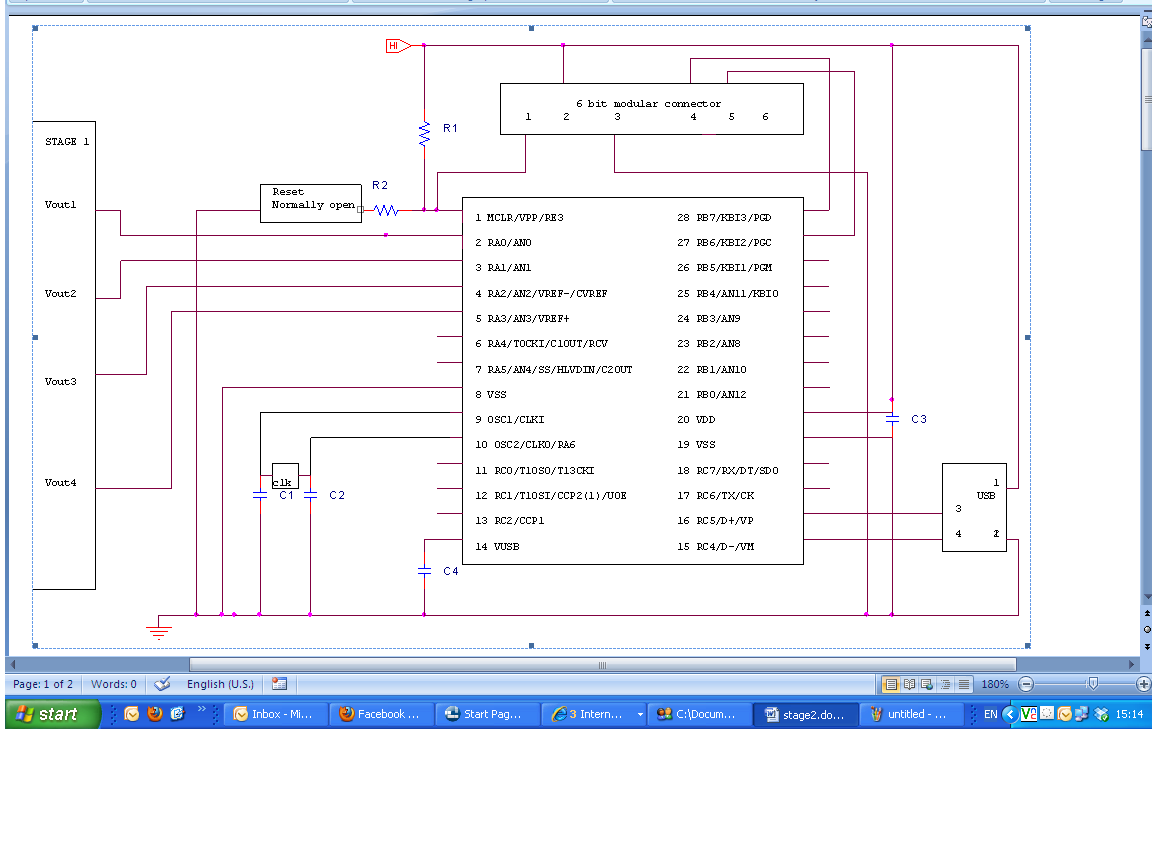The height and width of the screenshot is (864, 1152).
Task: Launch Firefox from Quick Launch
Action: coord(154,714)
